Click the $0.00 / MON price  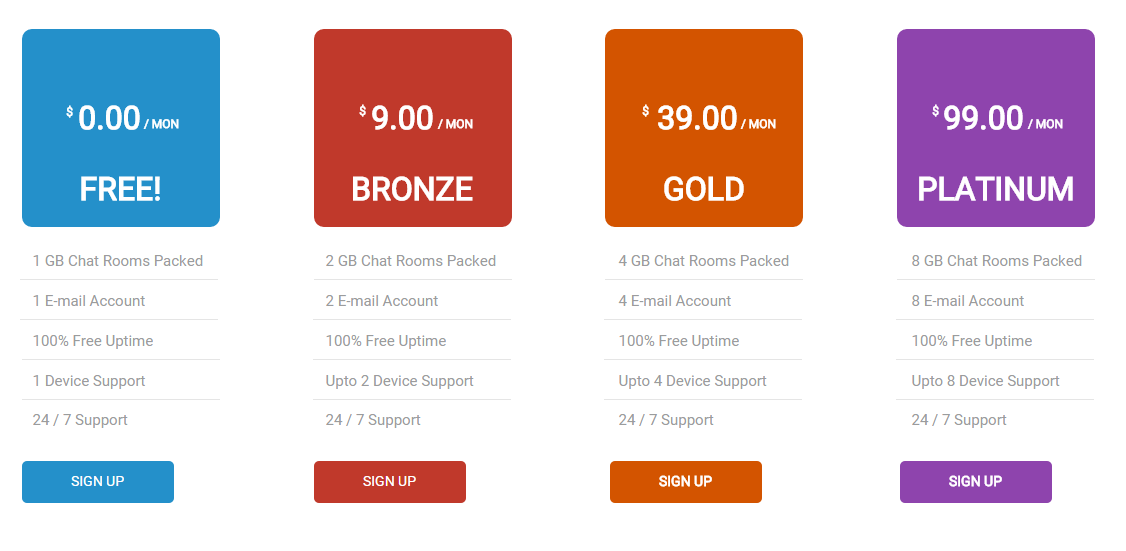pyautogui.click(x=122, y=119)
